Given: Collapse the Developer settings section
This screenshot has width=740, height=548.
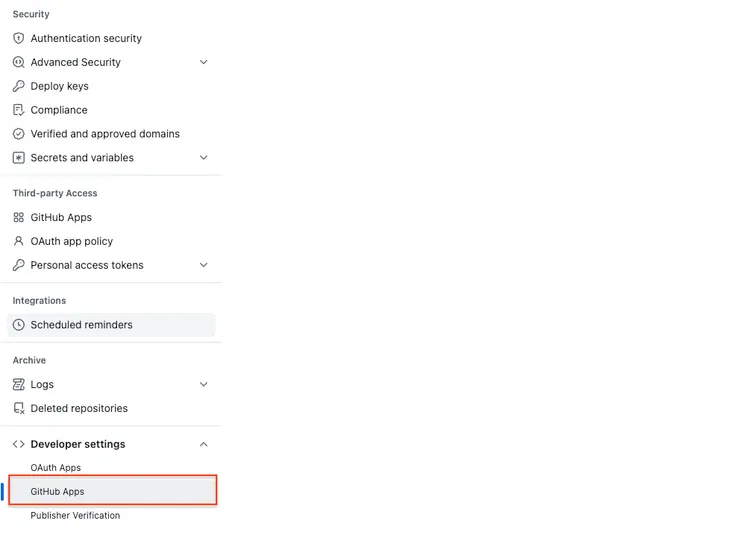Looking at the screenshot, I should pyautogui.click(x=204, y=444).
